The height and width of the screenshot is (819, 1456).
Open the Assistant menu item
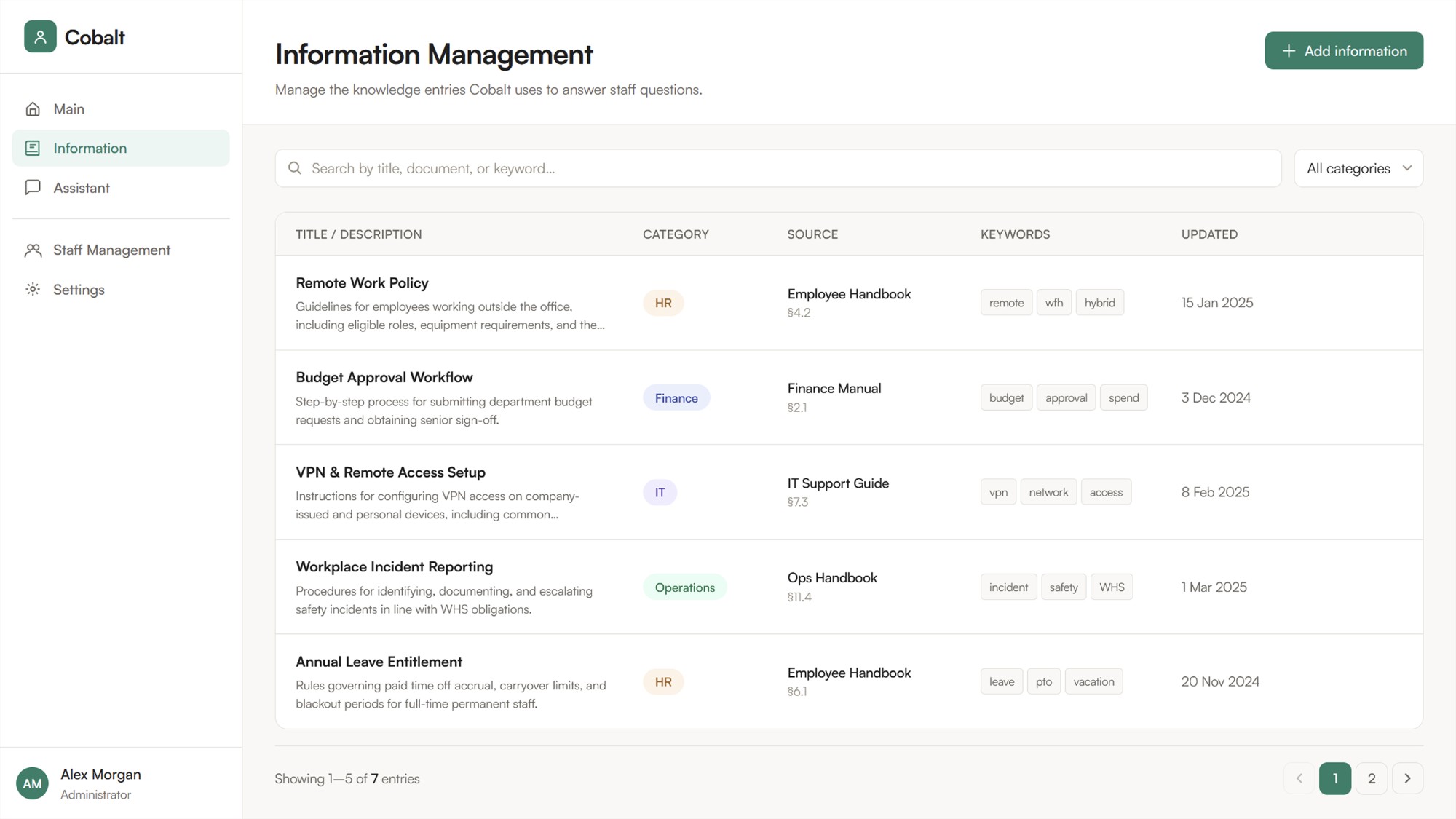tap(121, 188)
